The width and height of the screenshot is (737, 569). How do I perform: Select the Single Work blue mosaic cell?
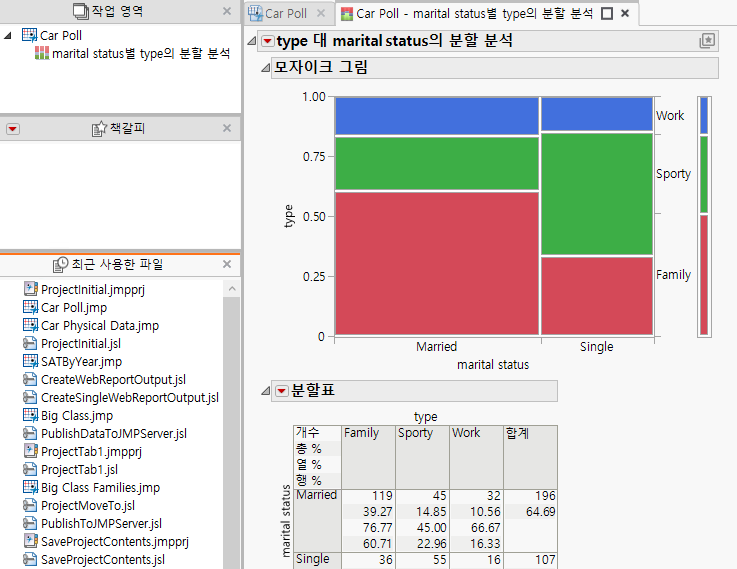[597, 114]
